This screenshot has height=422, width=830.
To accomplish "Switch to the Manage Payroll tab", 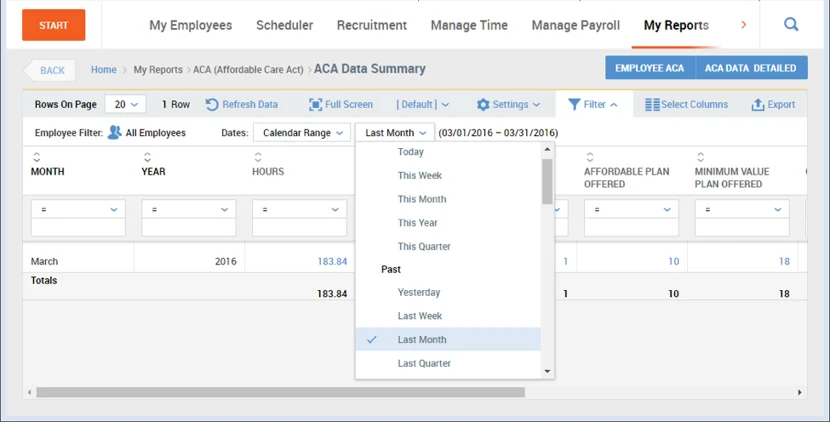I will coord(575,25).
